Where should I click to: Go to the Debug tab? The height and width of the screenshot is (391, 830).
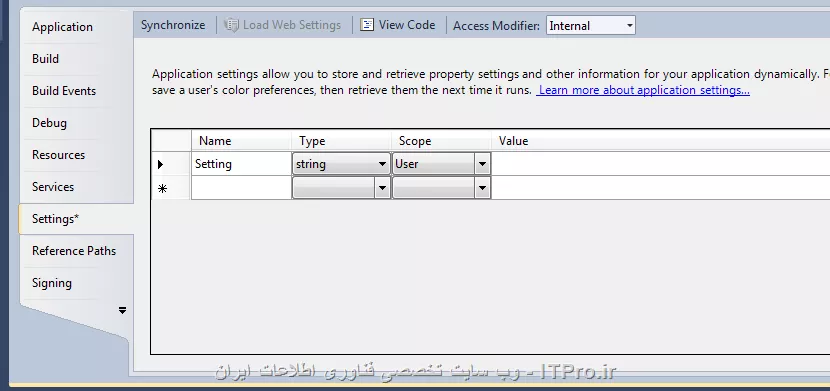point(49,123)
